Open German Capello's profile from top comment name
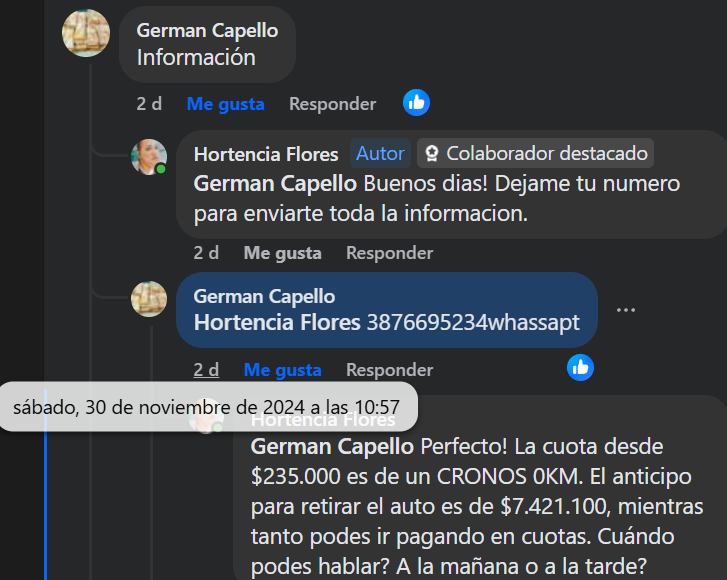This screenshot has height=580, width=727. click(207, 31)
